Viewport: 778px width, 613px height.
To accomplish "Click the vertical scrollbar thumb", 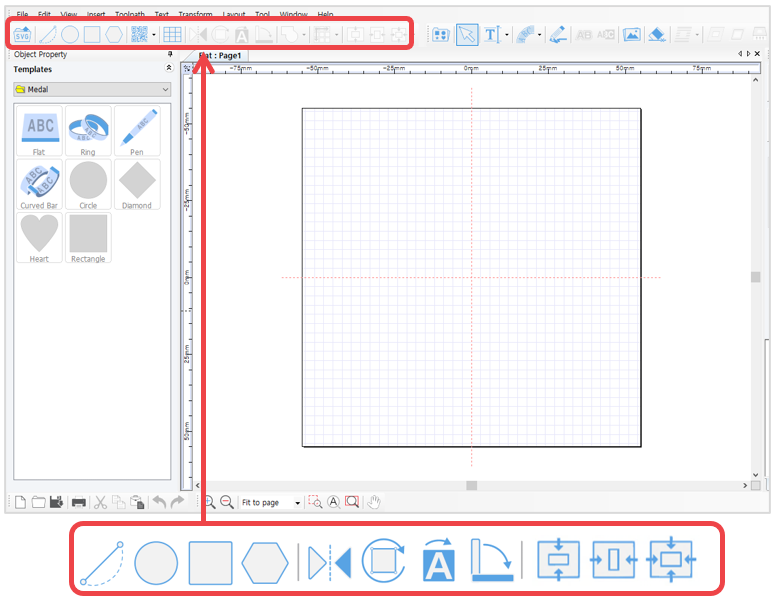I will coord(755,277).
